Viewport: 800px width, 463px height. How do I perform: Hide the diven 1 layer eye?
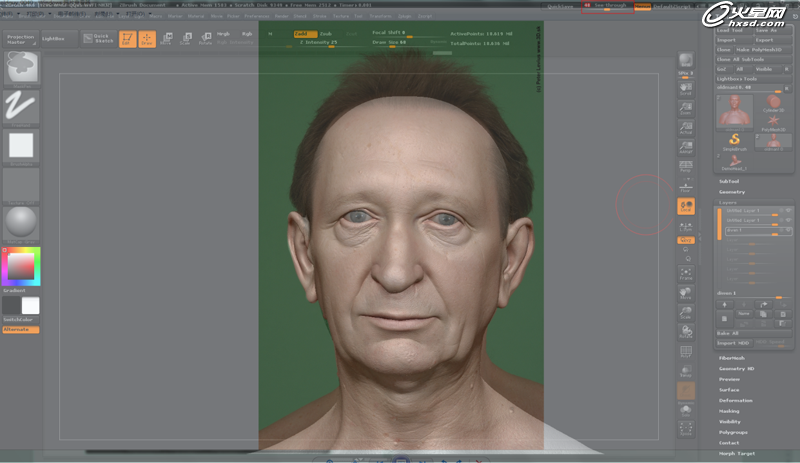(x=788, y=230)
